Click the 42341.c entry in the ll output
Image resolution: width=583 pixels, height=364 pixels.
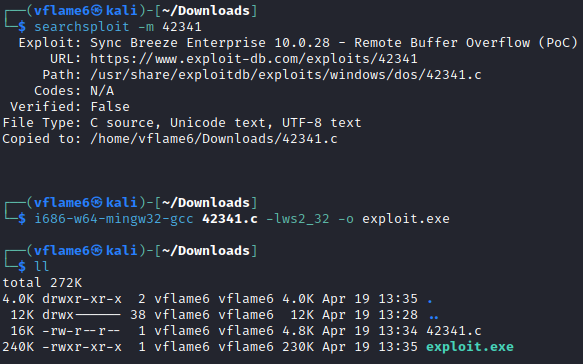click(x=454, y=331)
